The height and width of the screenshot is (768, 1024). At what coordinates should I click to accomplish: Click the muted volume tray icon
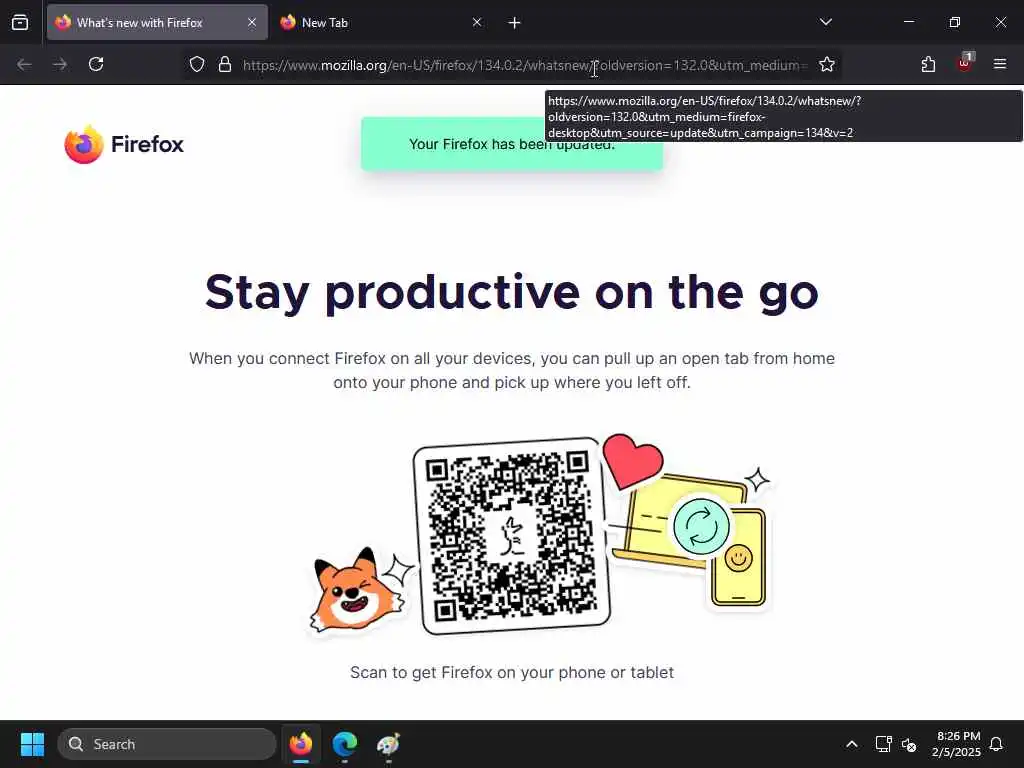coord(909,744)
